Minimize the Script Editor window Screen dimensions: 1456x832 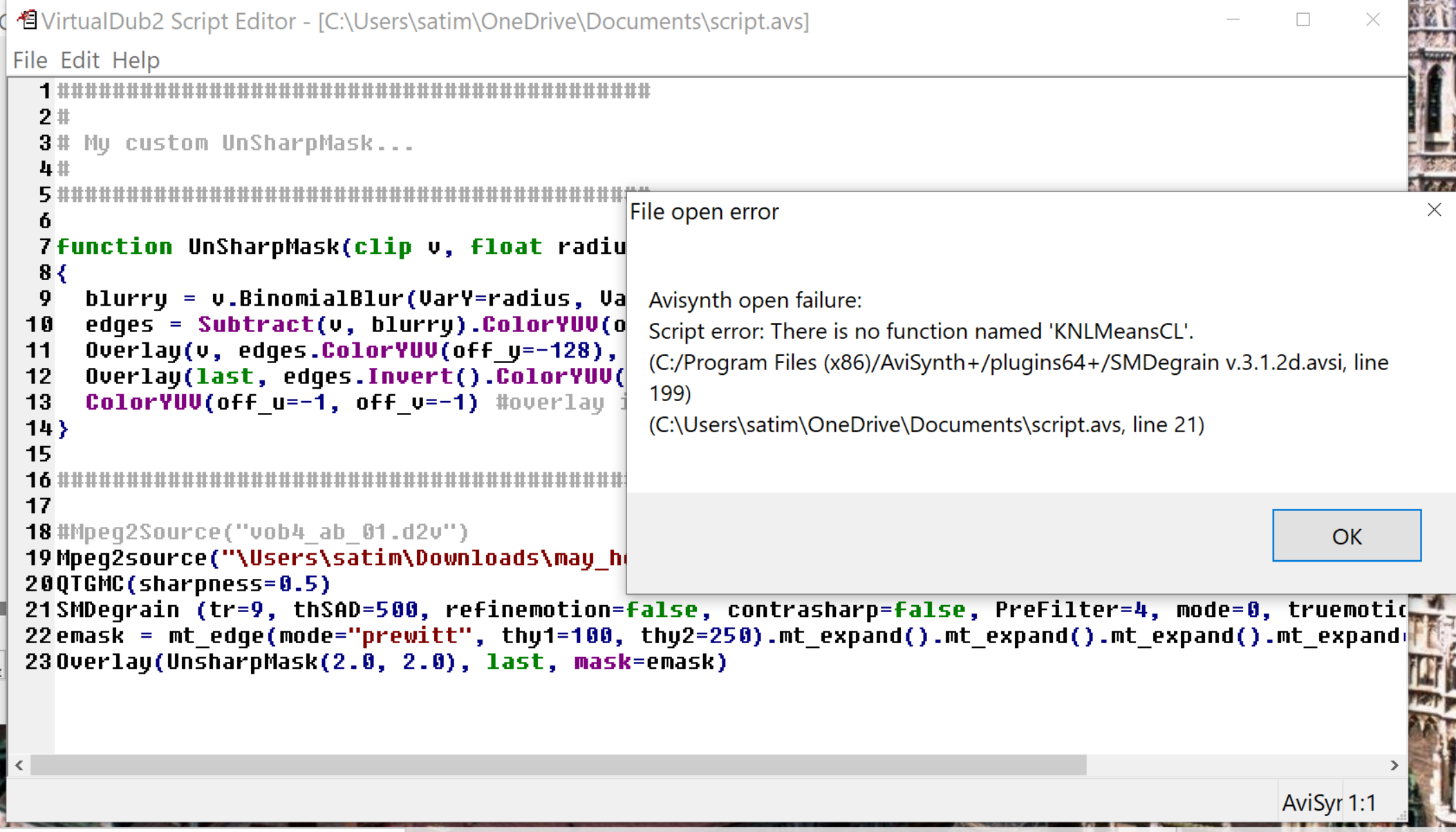pyautogui.click(x=1233, y=20)
